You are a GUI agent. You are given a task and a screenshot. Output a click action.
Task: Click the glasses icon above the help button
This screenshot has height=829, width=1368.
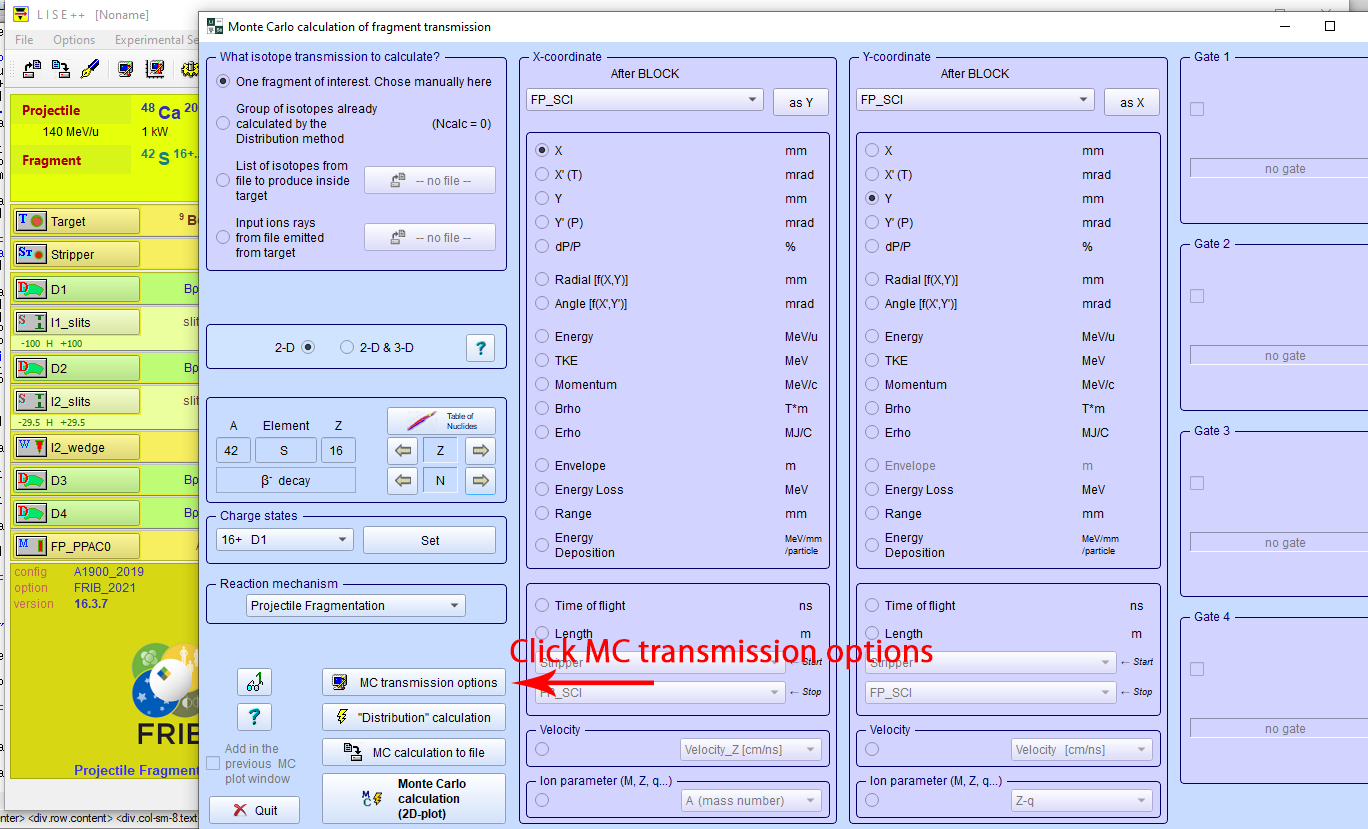pos(254,683)
